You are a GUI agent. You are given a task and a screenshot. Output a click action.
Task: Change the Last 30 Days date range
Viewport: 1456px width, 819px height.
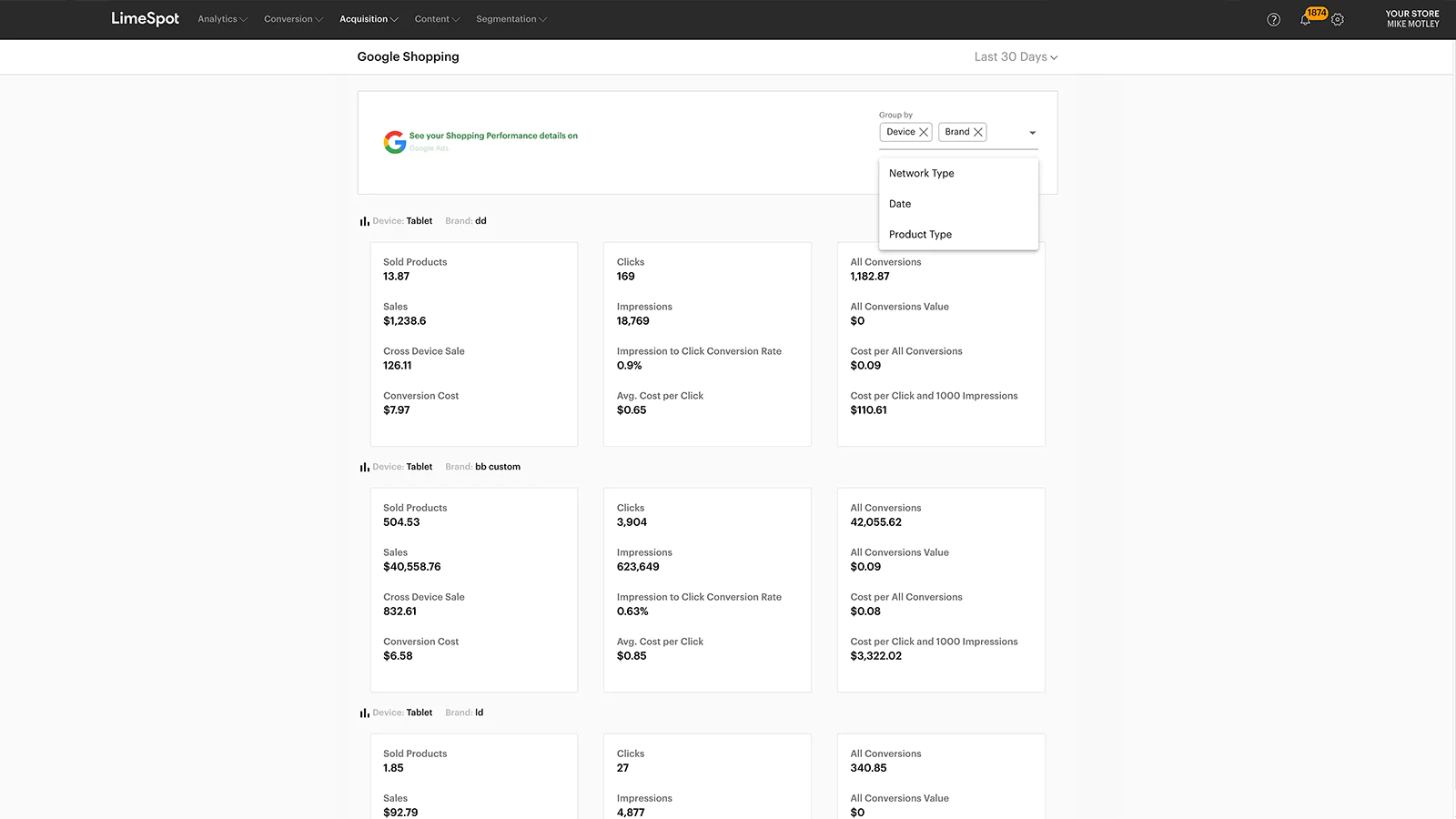pos(1016,56)
